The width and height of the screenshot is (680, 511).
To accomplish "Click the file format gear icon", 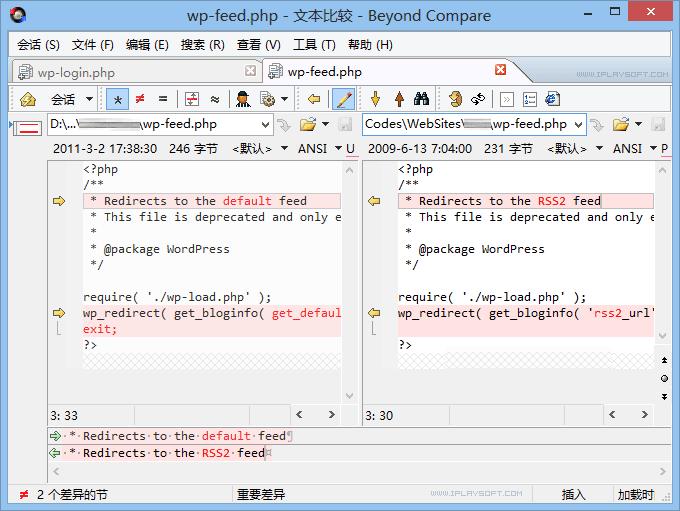I will (268, 99).
